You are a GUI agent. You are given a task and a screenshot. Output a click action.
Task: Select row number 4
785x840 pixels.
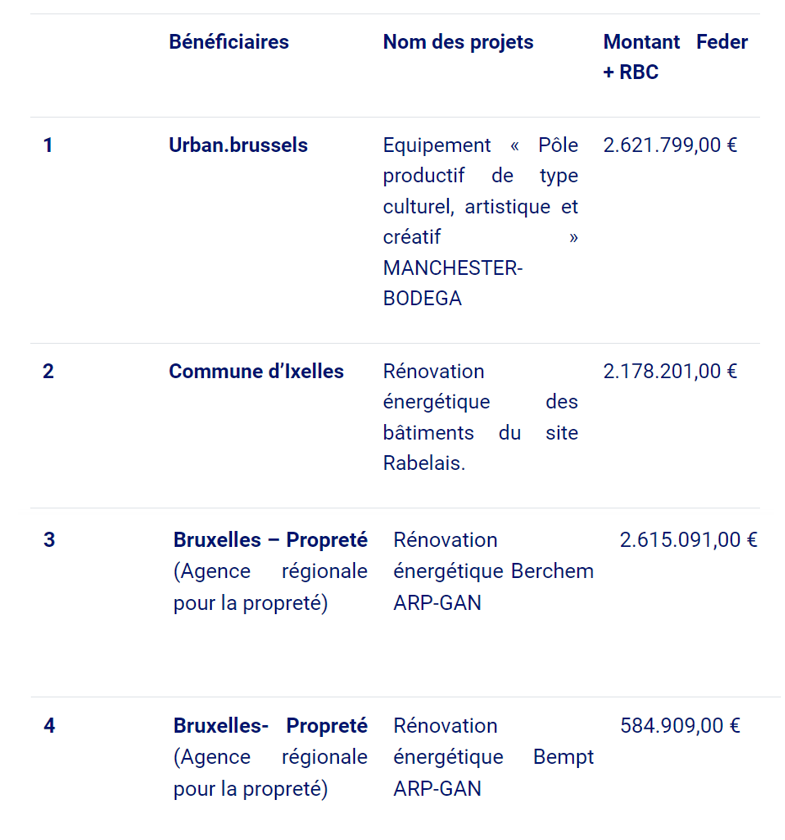point(49,725)
